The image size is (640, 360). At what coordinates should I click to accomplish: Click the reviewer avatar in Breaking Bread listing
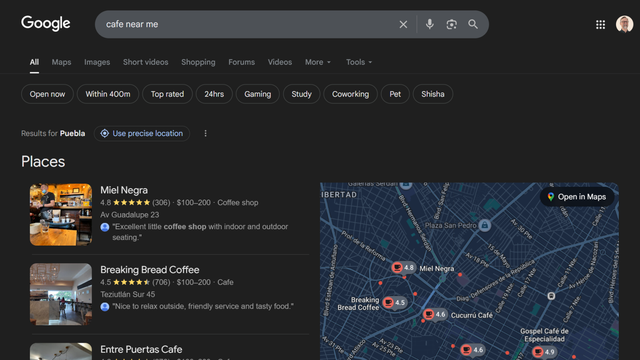(x=105, y=307)
